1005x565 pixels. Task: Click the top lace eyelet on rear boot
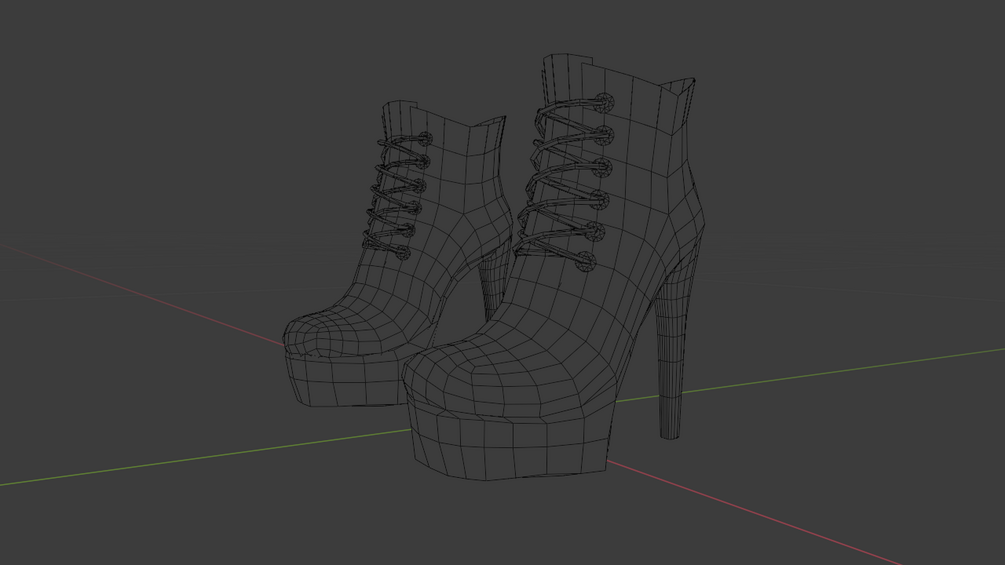pos(426,139)
